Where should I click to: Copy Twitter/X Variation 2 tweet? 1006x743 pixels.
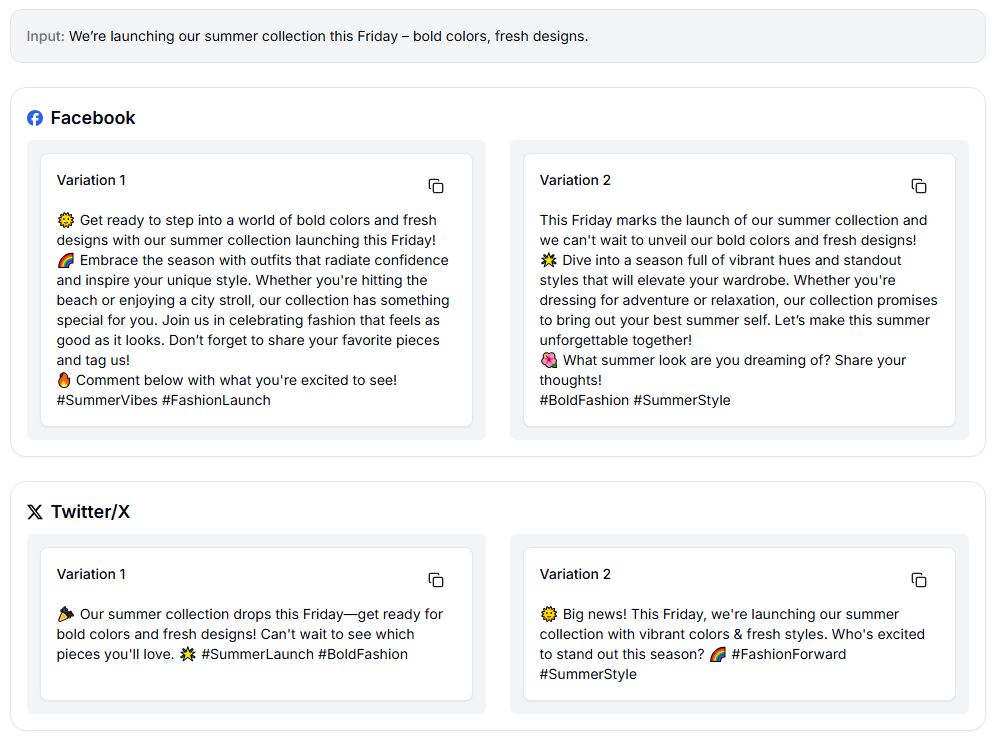coord(919,580)
